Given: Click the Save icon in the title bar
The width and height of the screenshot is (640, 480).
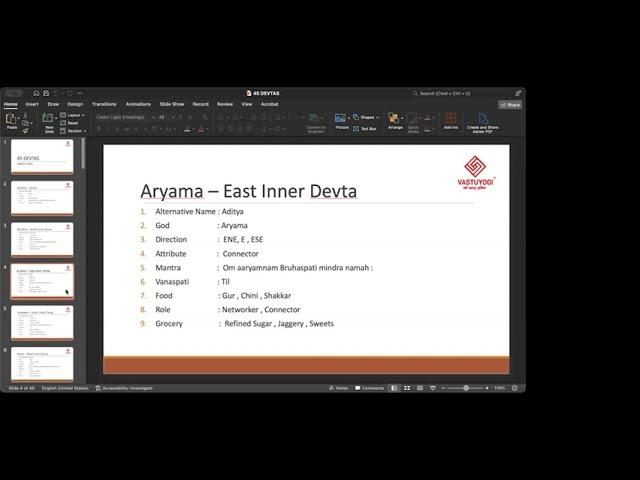Looking at the screenshot, I should pos(46,93).
